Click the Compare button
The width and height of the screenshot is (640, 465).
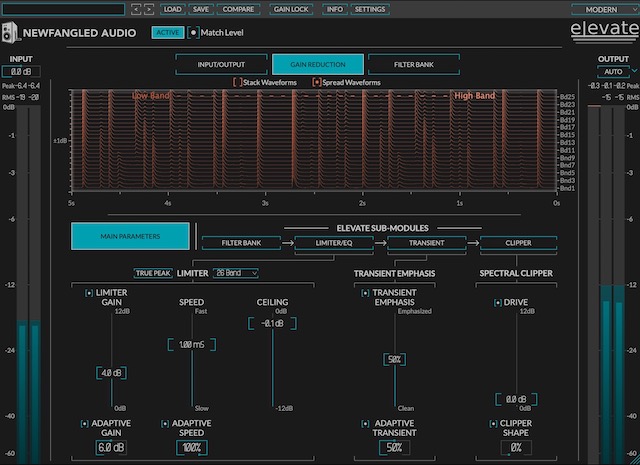[238, 9]
